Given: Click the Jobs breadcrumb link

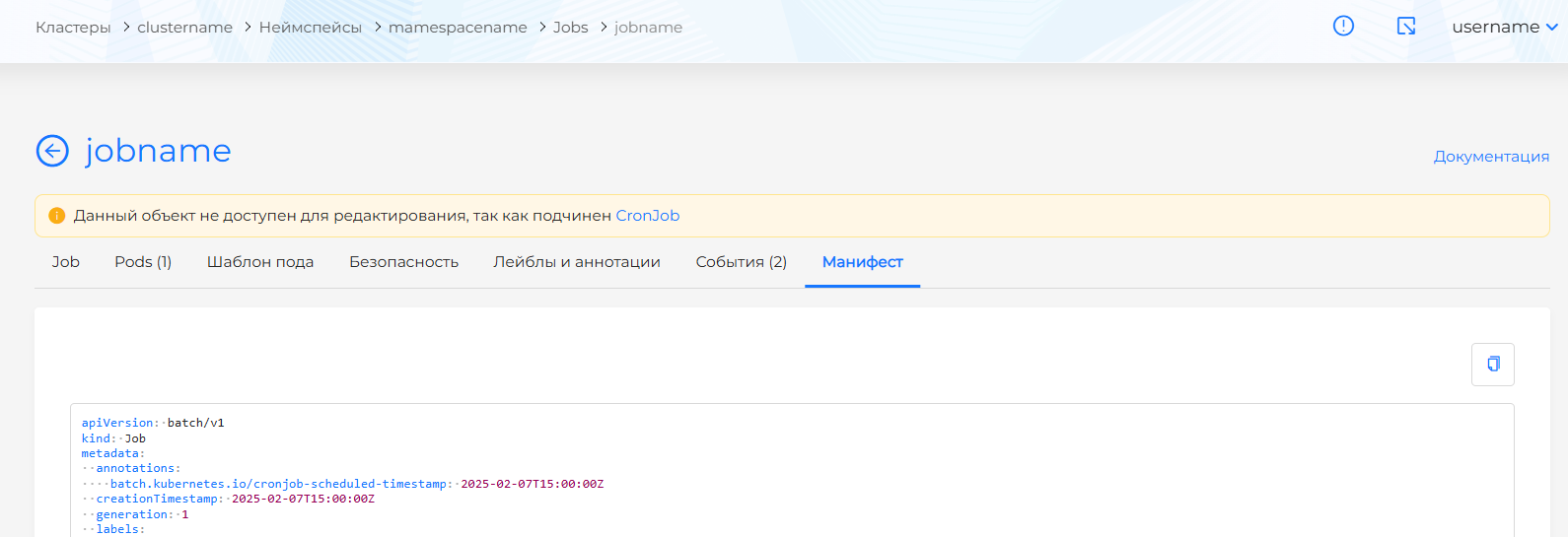Looking at the screenshot, I should click(570, 28).
